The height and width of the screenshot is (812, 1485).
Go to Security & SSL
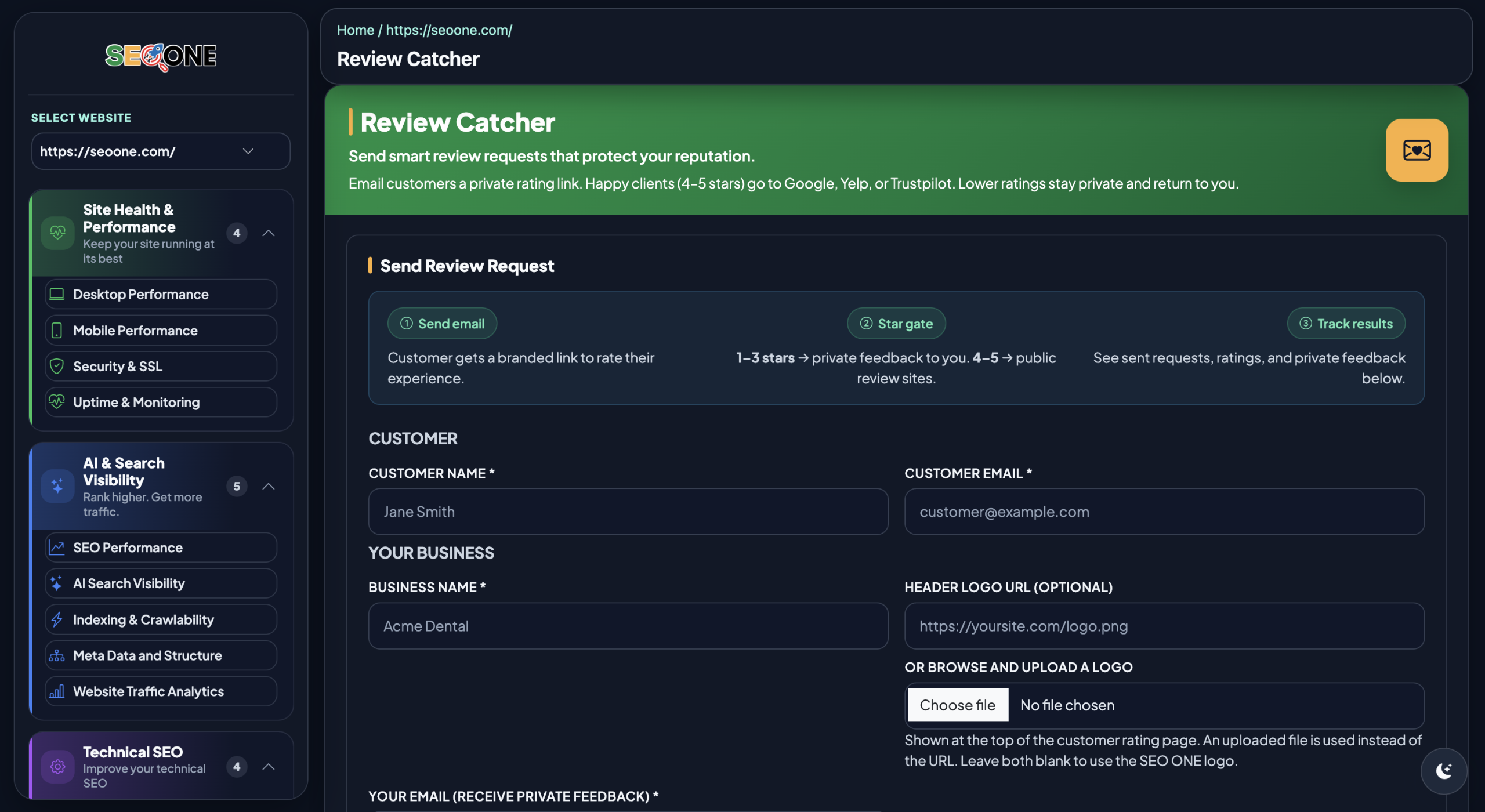(x=161, y=367)
